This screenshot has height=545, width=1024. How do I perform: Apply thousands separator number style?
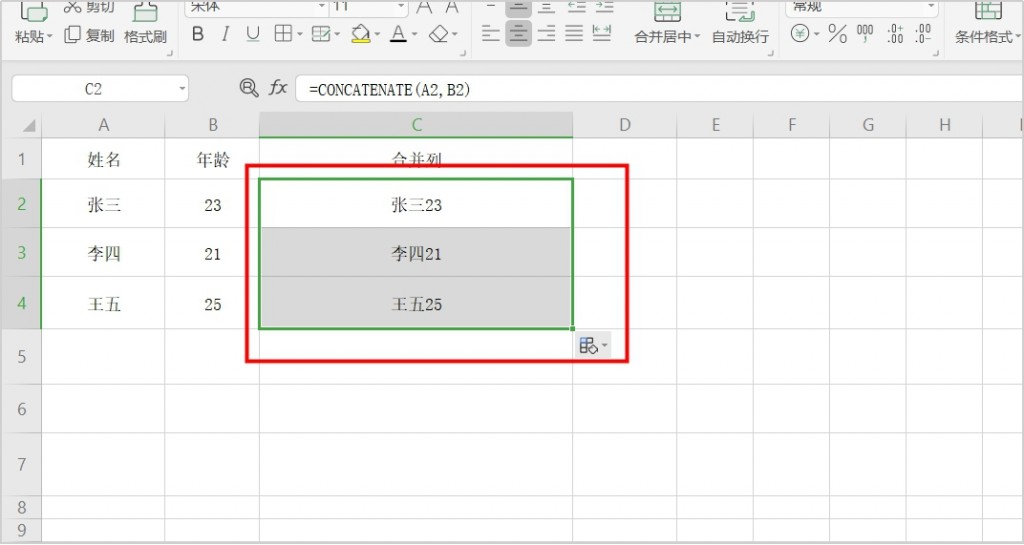click(866, 34)
